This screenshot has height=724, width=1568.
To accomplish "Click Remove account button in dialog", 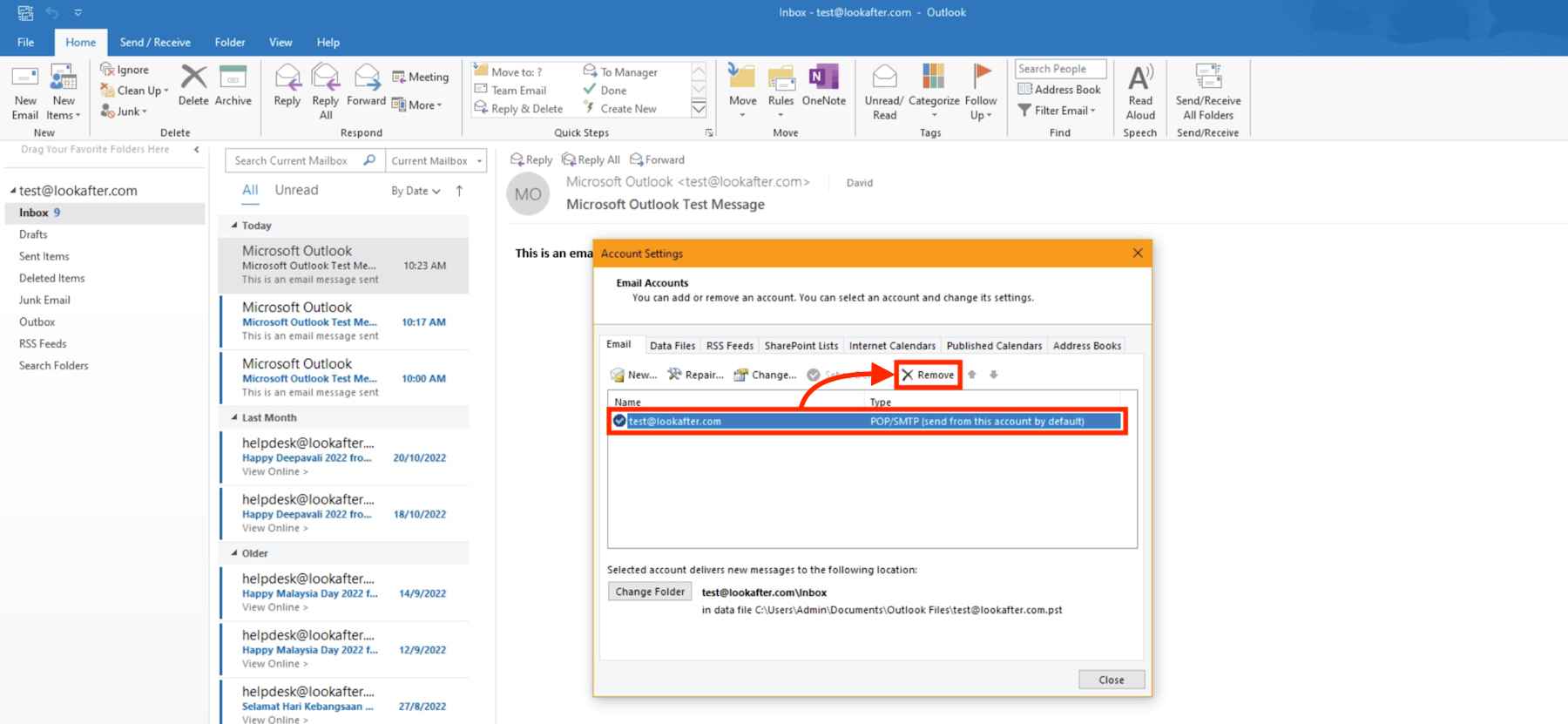I will [x=928, y=375].
